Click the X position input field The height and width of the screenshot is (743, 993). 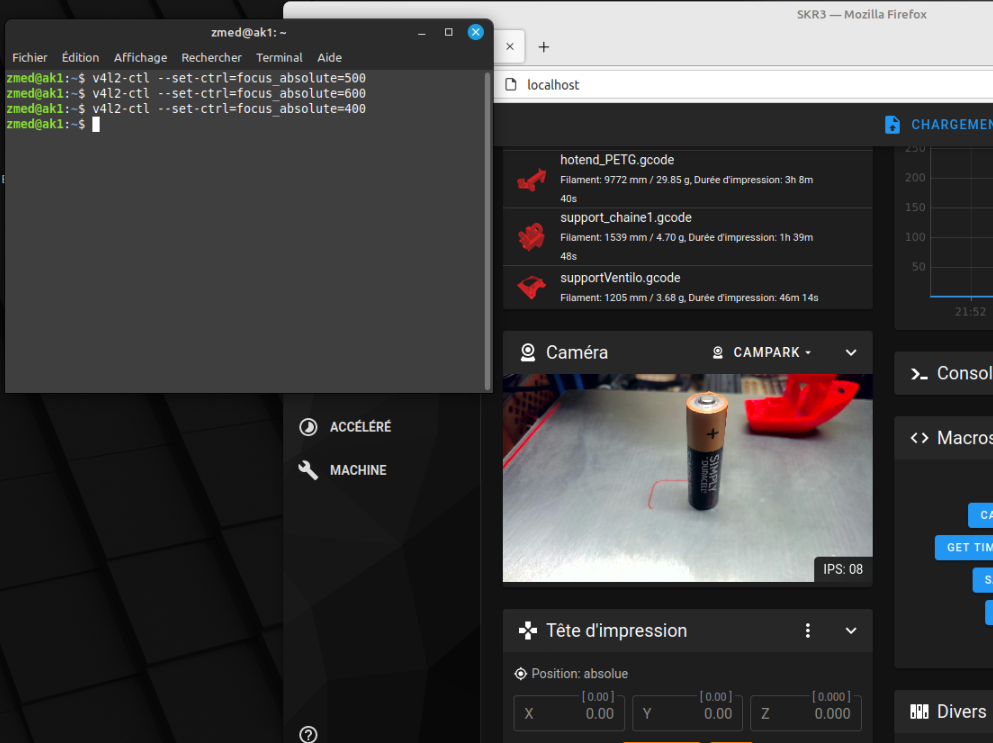pos(569,714)
